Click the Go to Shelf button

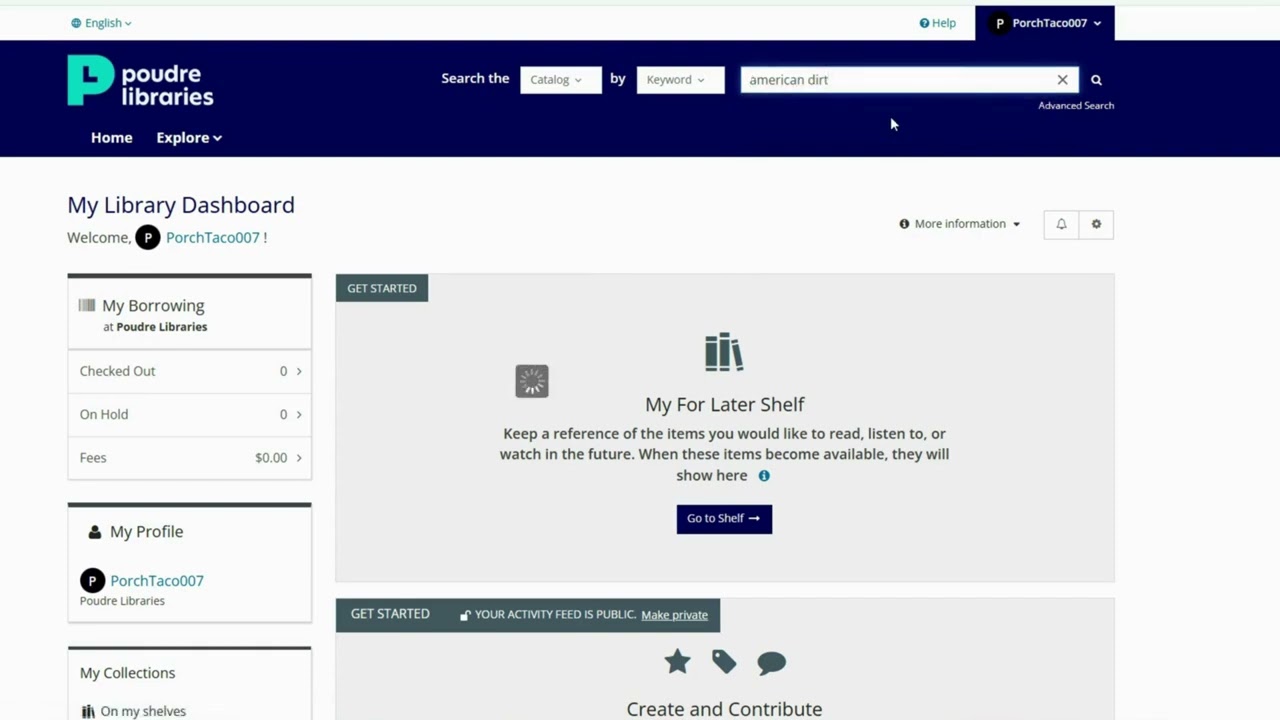click(724, 519)
